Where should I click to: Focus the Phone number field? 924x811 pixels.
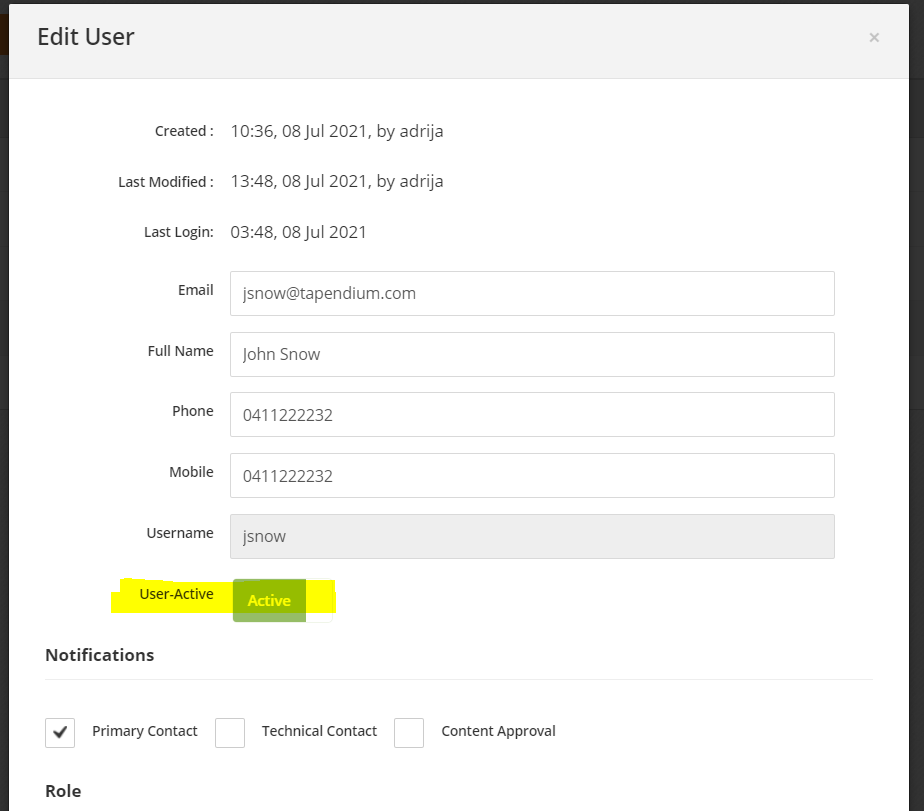[532, 414]
